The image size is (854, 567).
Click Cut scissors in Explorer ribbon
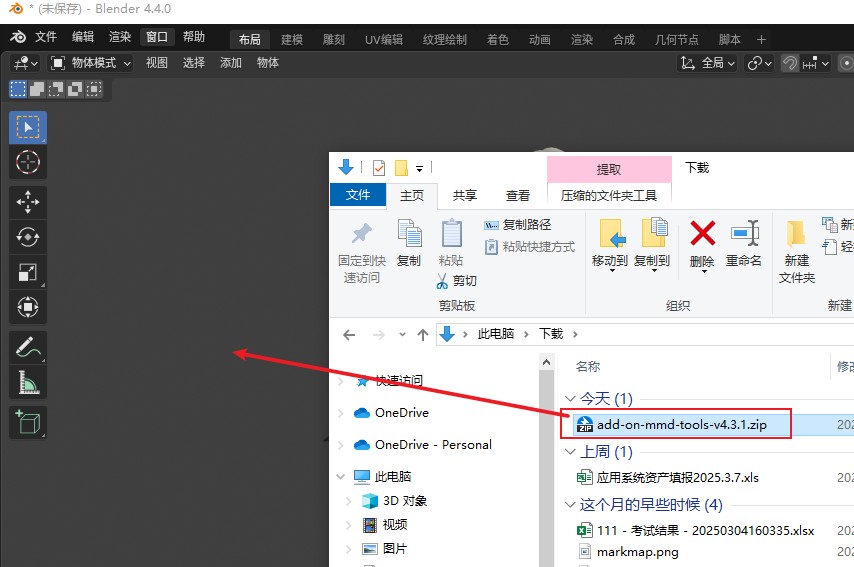[x=456, y=281]
